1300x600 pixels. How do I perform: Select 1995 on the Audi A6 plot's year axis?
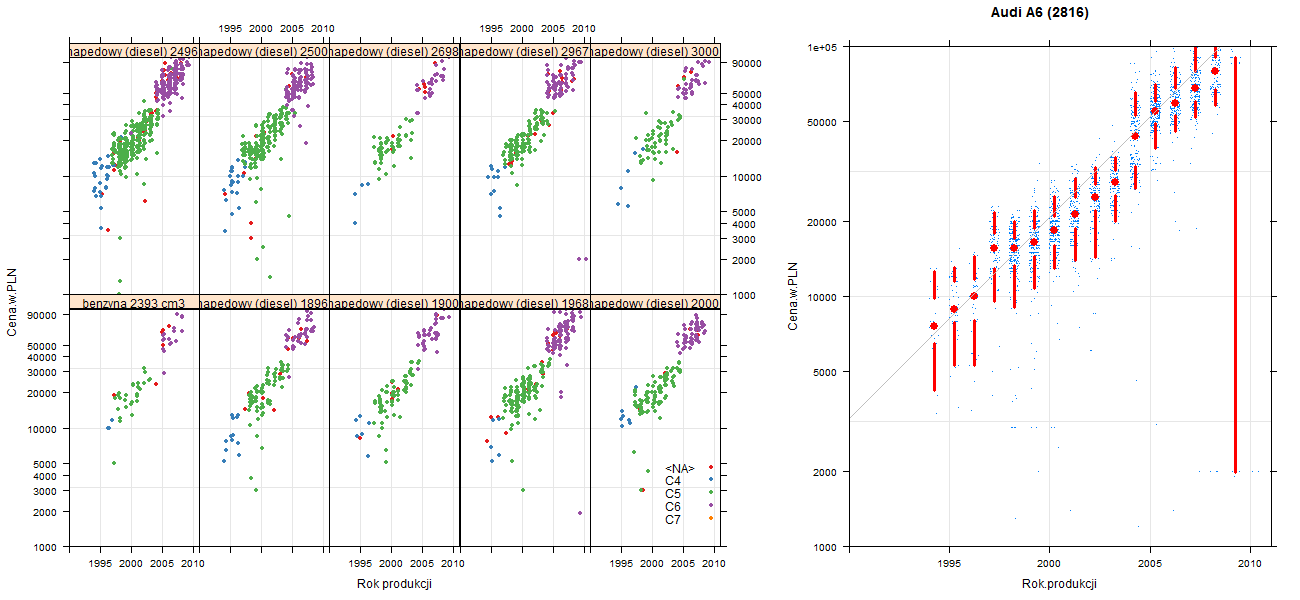coord(948,564)
